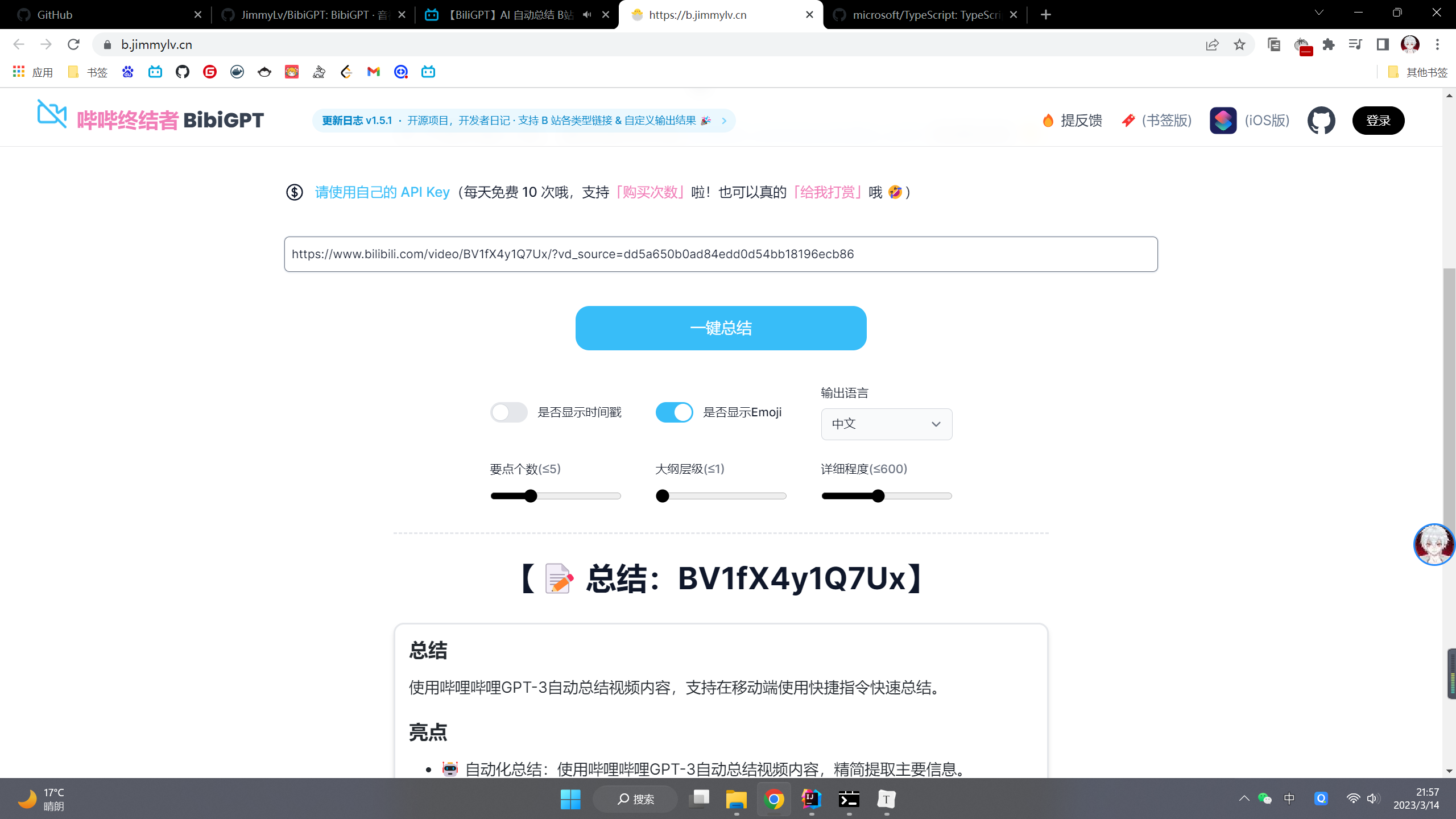Click the iOS Shortcuts app icon in header

click(x=1222, y=120)
